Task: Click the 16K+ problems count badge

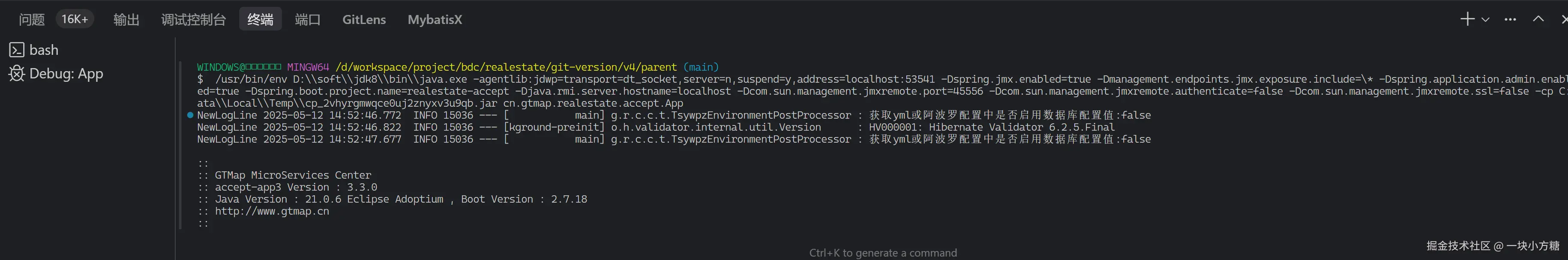Action: point(75,19)
